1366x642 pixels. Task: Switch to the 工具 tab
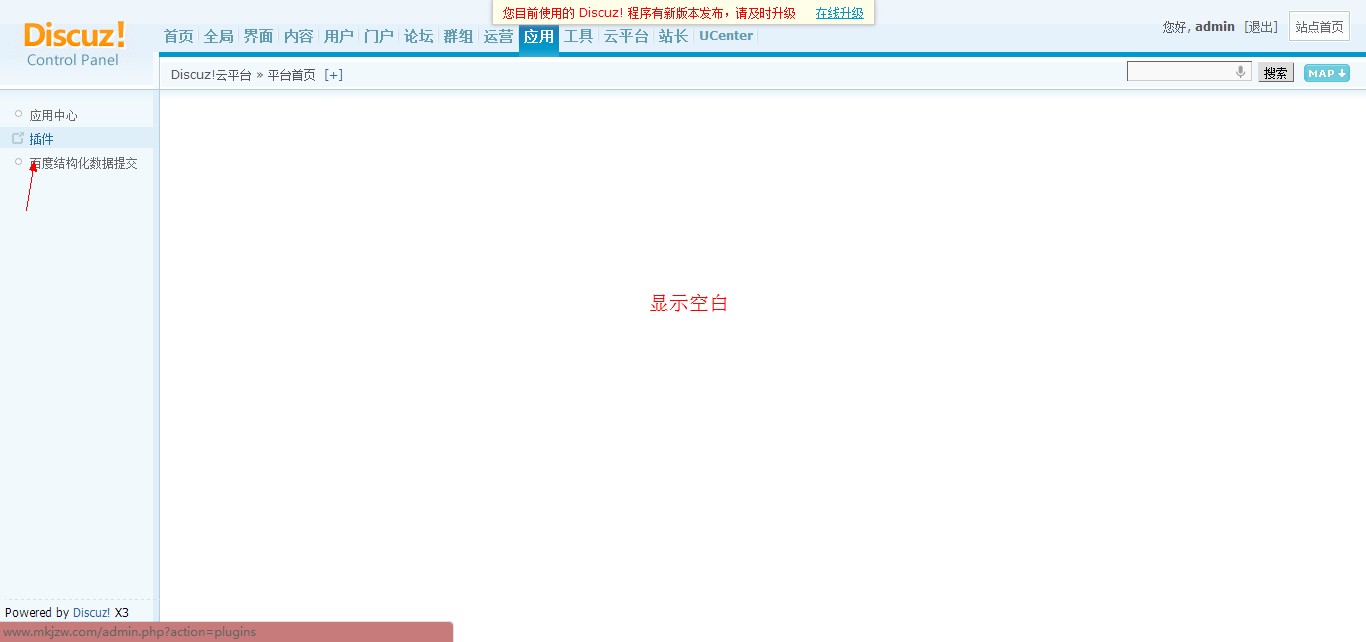coord(578,35)
